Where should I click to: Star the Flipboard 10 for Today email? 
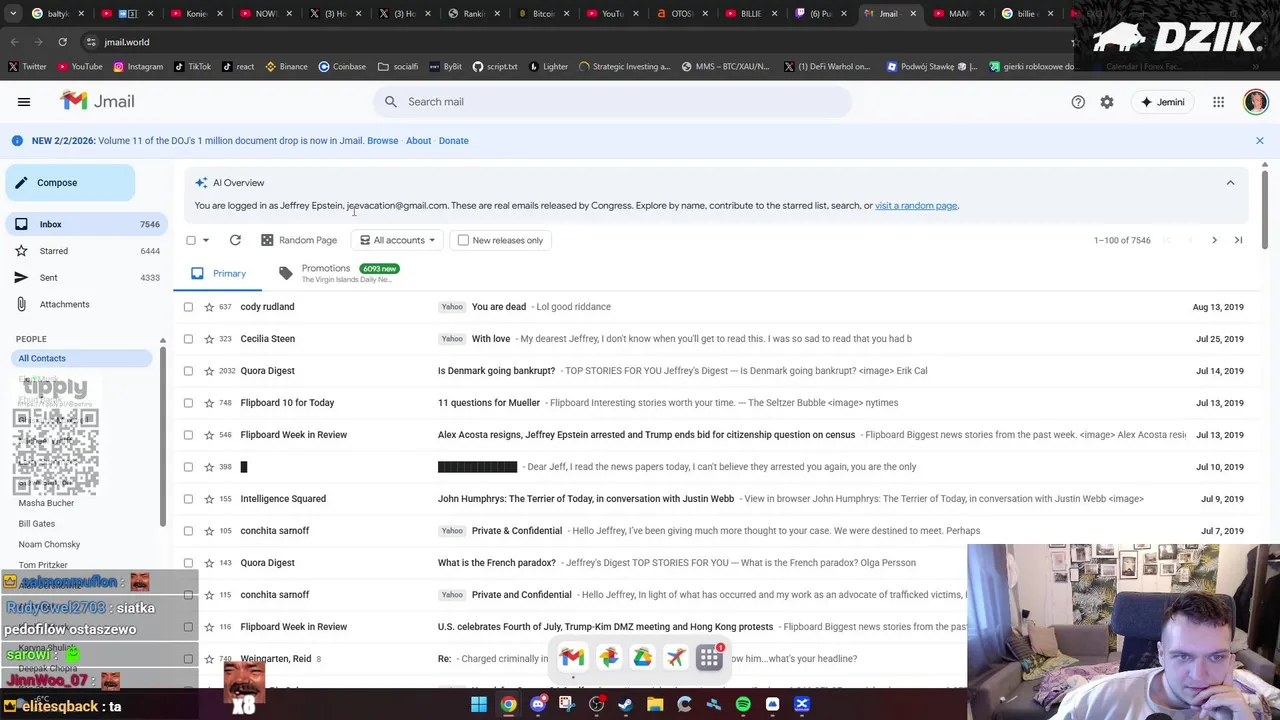209,403
